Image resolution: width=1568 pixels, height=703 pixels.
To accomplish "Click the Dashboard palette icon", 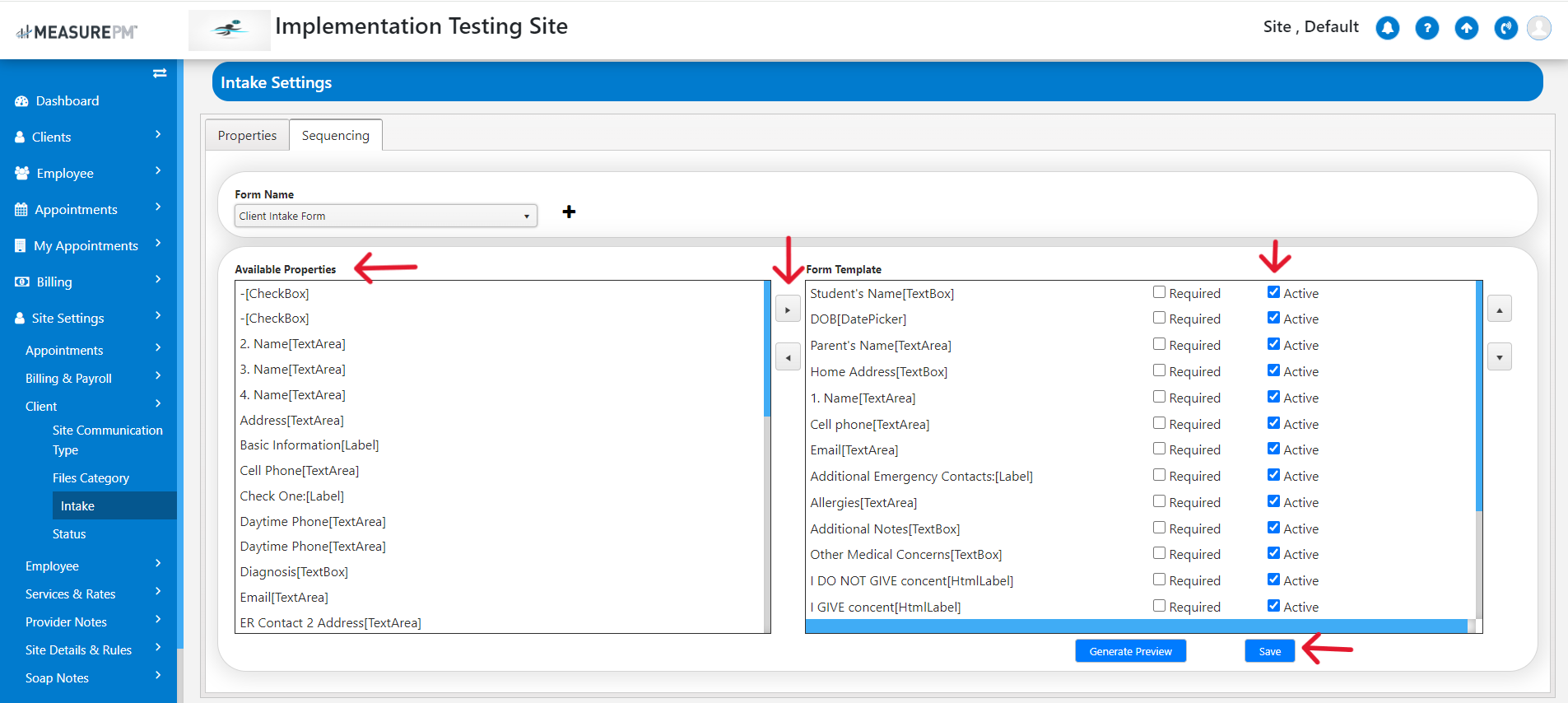I will 22,101.
